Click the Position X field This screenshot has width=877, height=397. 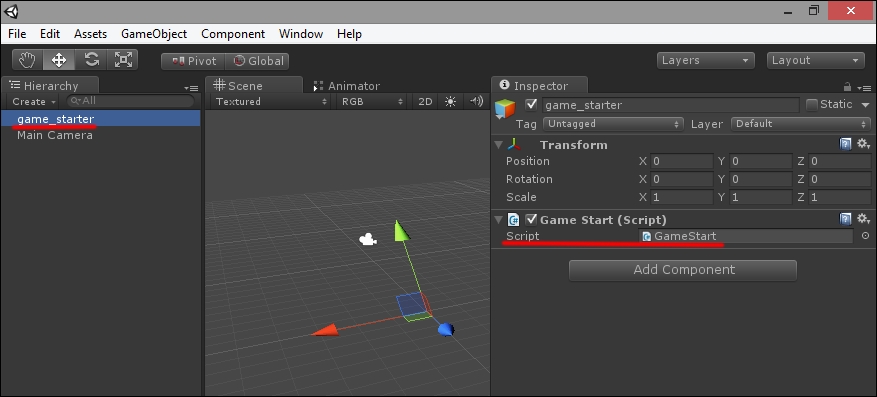(681, 161)
